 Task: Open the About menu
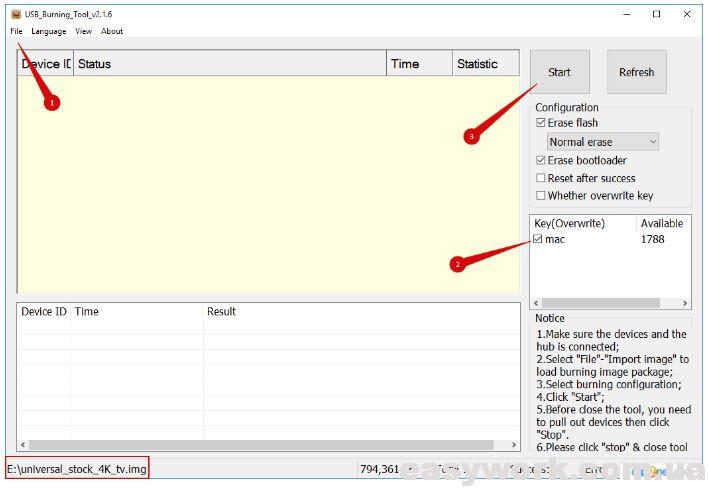(112, 31)
